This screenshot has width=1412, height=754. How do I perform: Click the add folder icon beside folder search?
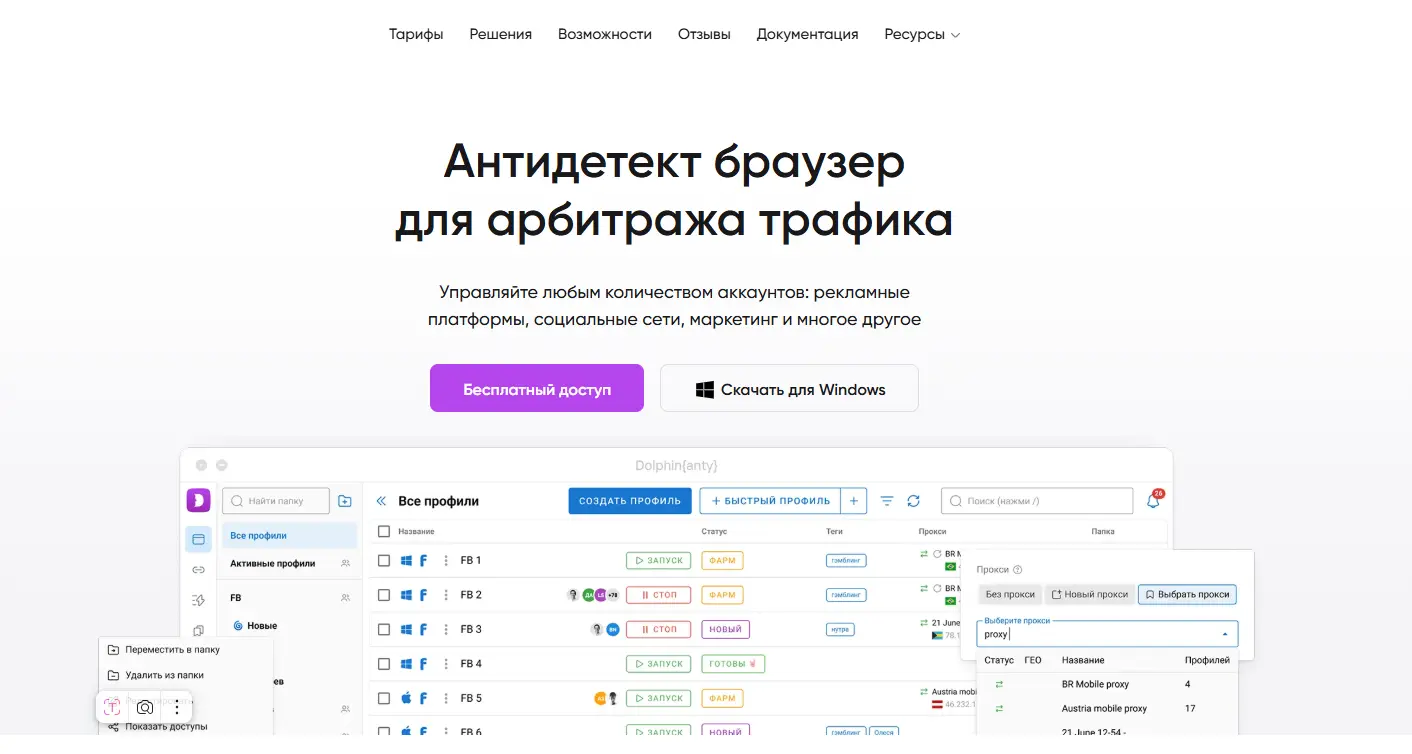[x=345, y=501]
